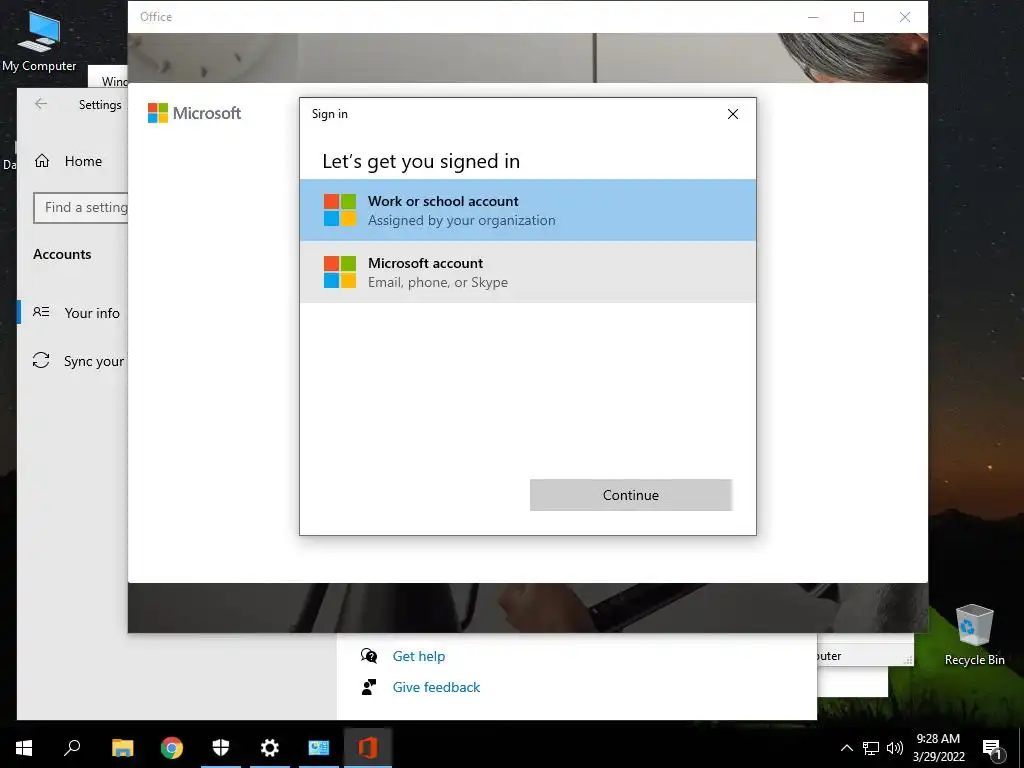1024x768 pixels.
Task: Go back in Settings window
Action: point(41,104)
